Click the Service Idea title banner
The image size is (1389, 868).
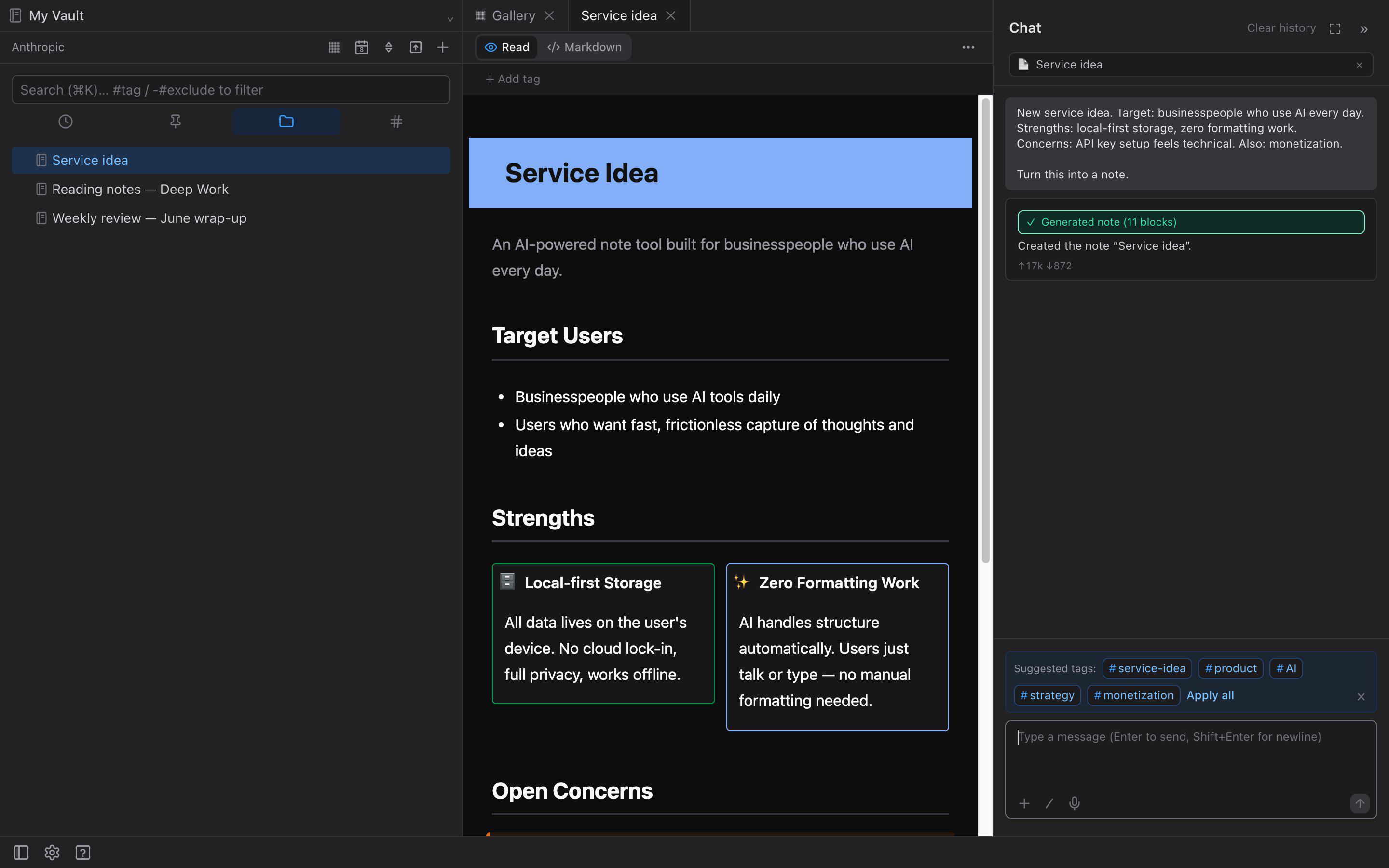click(721, 173)
